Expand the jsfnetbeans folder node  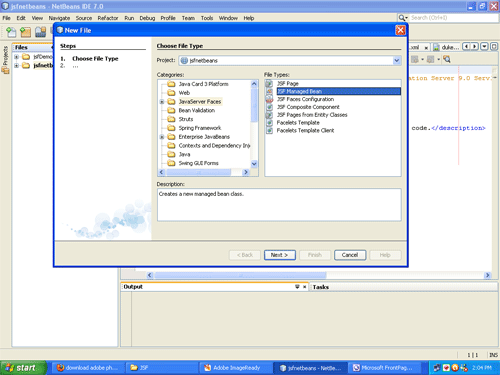click(x=16, y=66)
